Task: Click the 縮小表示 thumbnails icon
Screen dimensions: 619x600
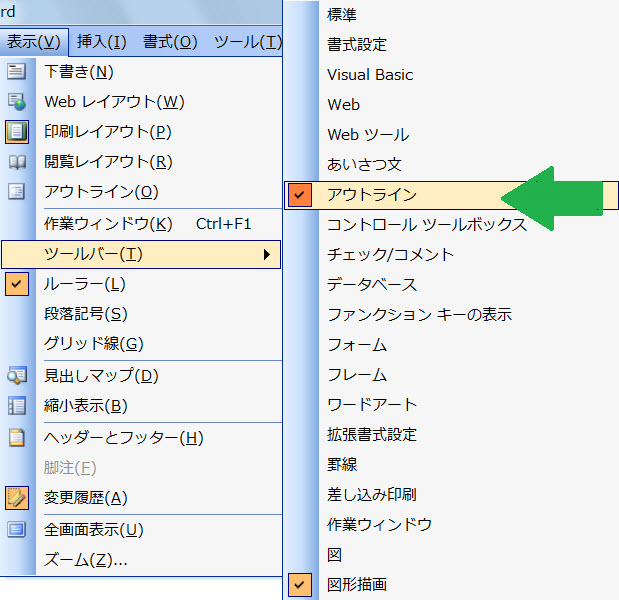Action: coord(17,406)
